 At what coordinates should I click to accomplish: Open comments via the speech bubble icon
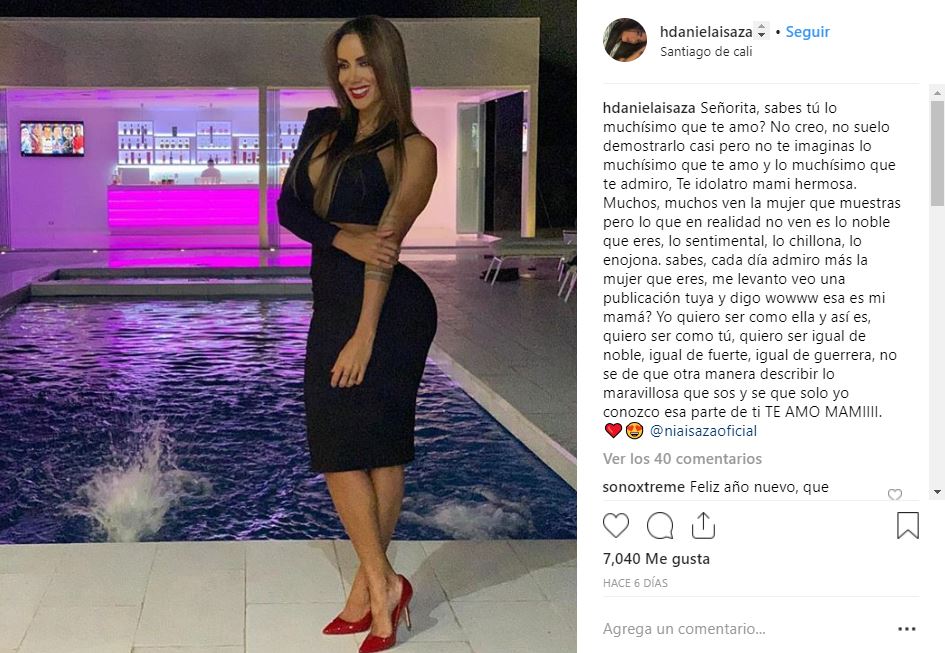point(660,525)
